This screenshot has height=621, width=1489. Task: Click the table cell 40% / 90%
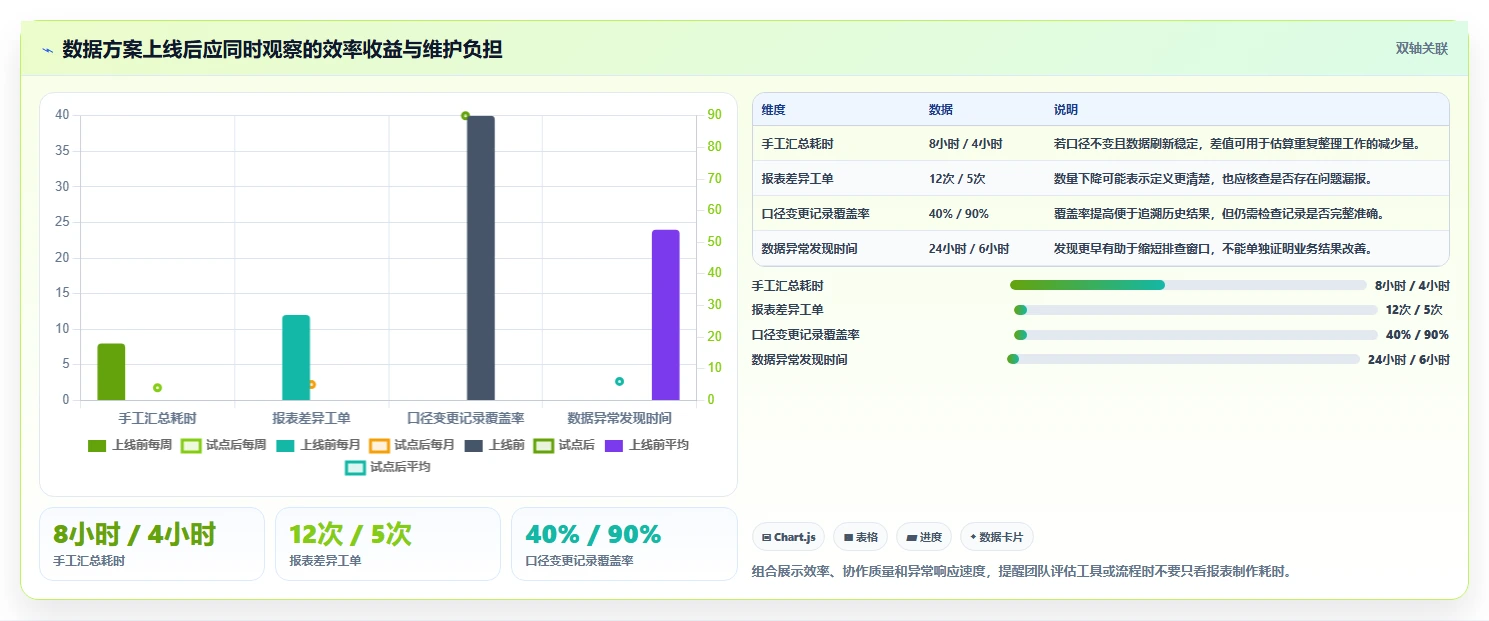pyautogui.click(x=959, y=214)
